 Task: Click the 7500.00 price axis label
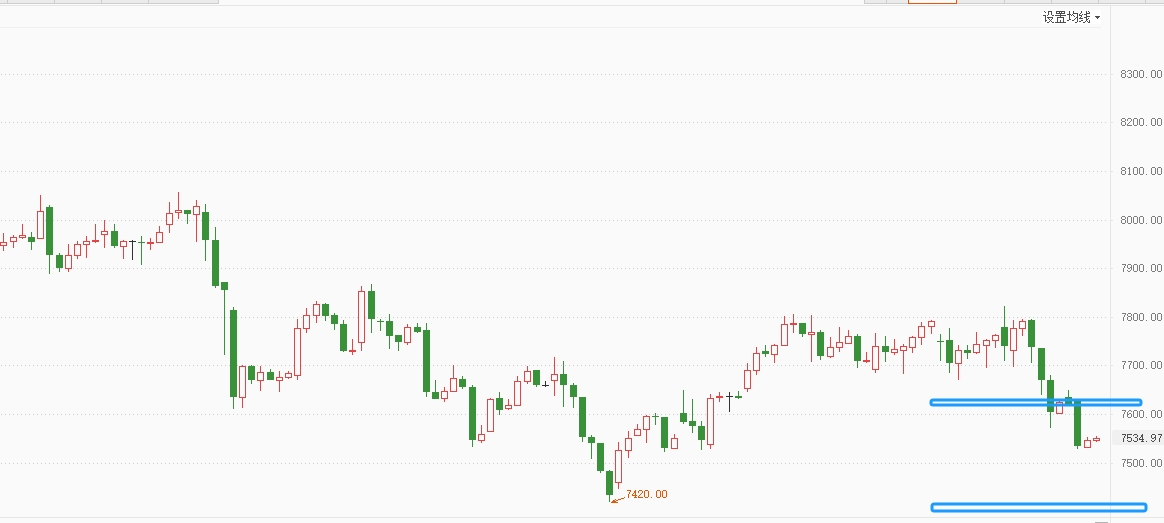click(1141, 464)
